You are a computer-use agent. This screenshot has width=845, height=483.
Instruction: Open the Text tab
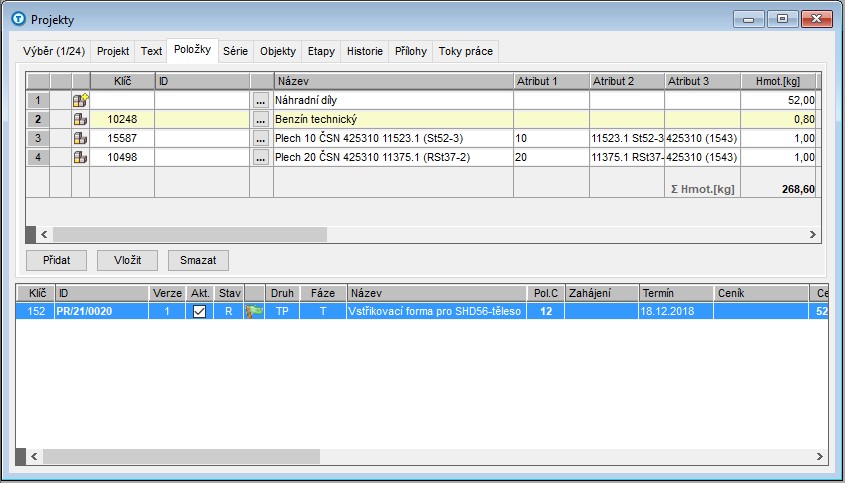151,51
